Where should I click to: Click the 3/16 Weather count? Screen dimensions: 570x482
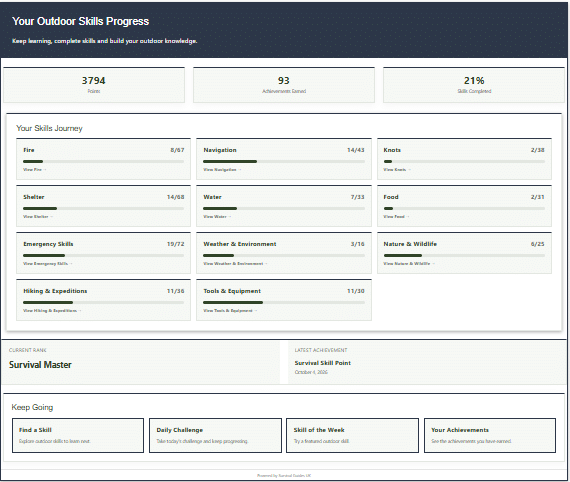pyautogui.click(x=358, y=244)
